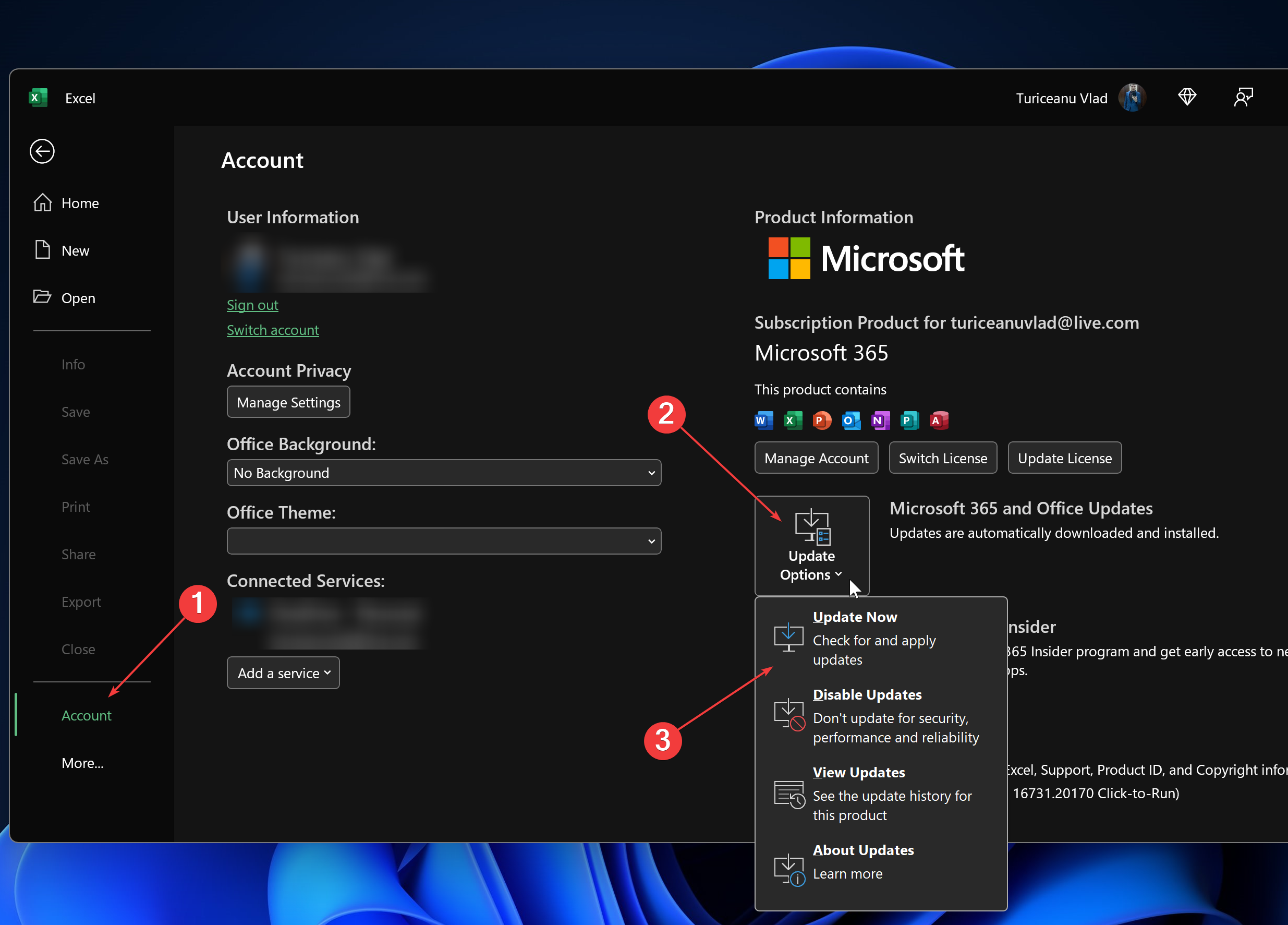Image resolution: width=1288 pixels, height=925 pixels.
Task: Choose Update Now from the menu
Action: click(880, 638)
